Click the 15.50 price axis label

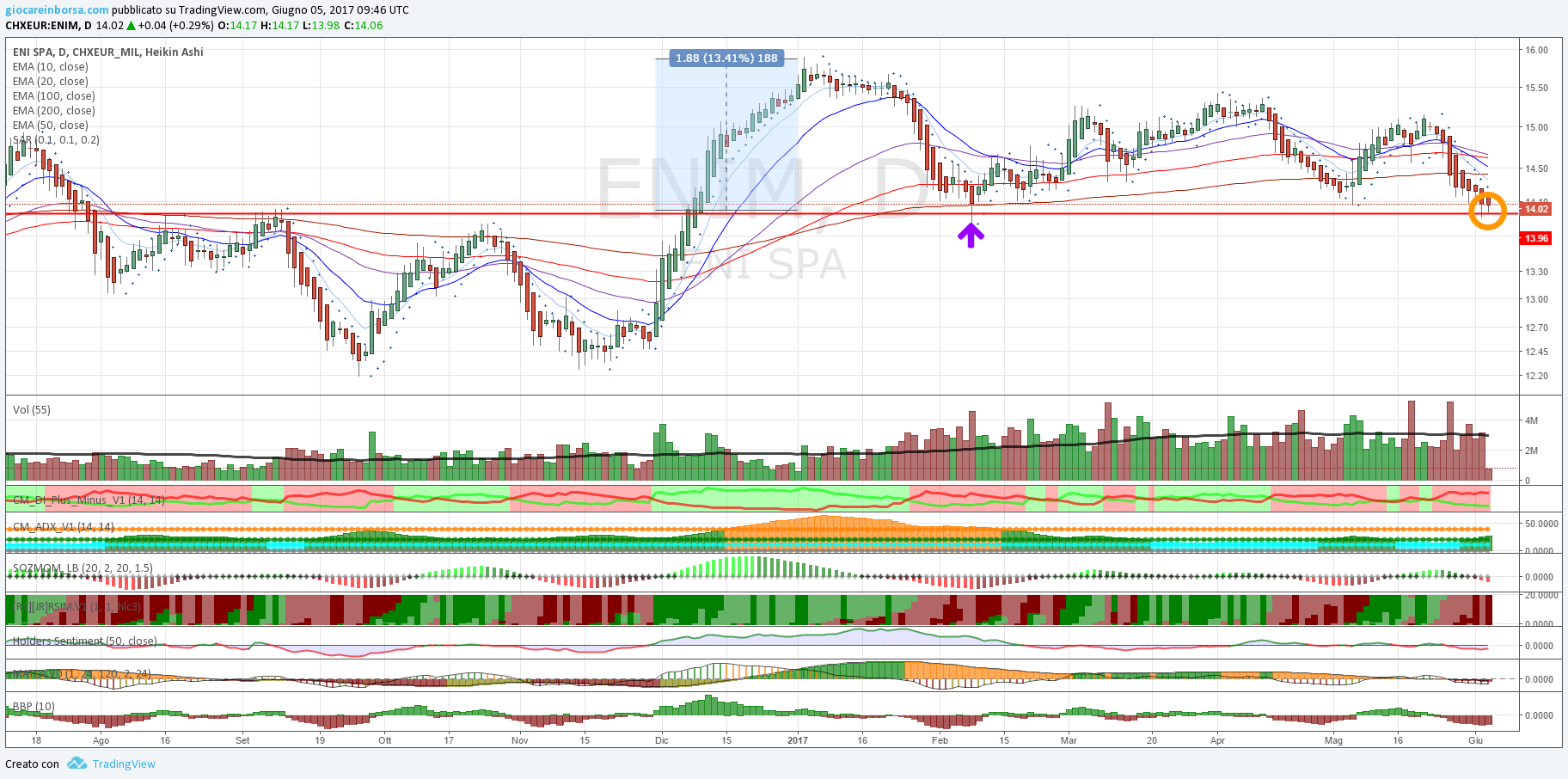[x=1536, y=88]
